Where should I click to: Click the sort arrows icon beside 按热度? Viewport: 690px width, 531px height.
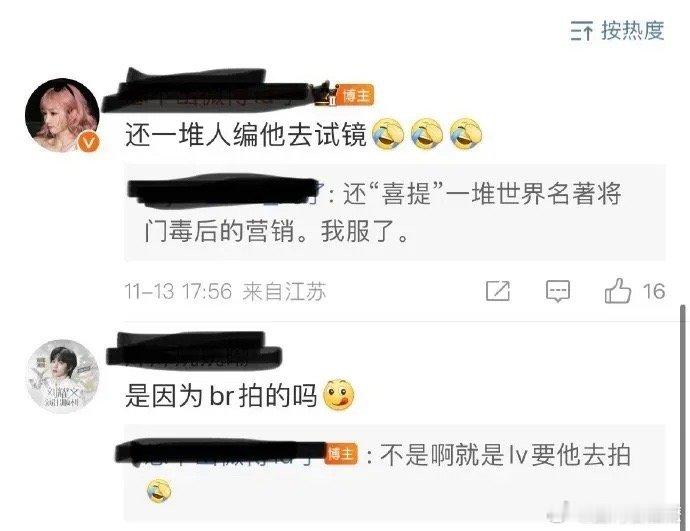coord(582,31)
